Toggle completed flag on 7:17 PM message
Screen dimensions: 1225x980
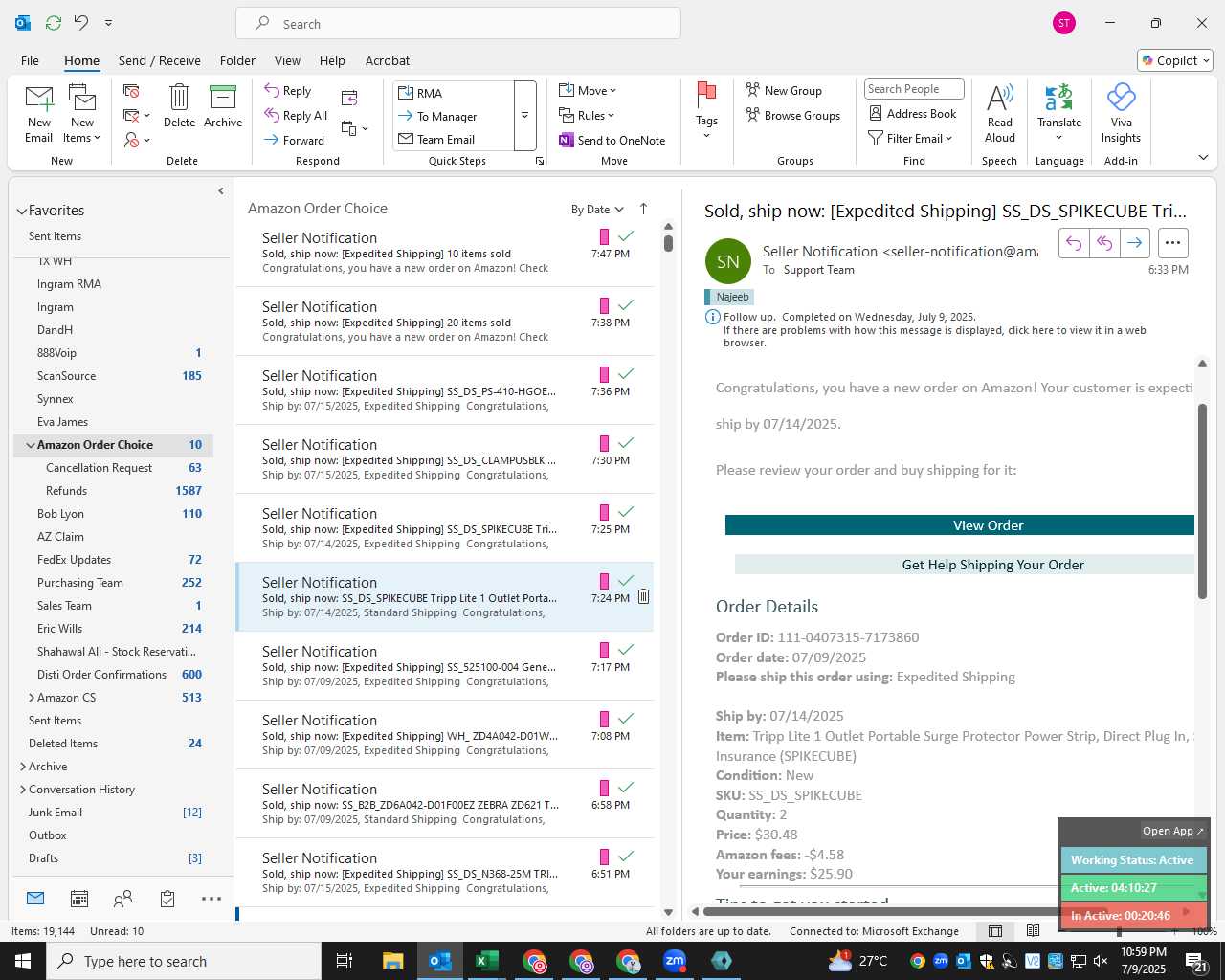[x=626, y=649]
